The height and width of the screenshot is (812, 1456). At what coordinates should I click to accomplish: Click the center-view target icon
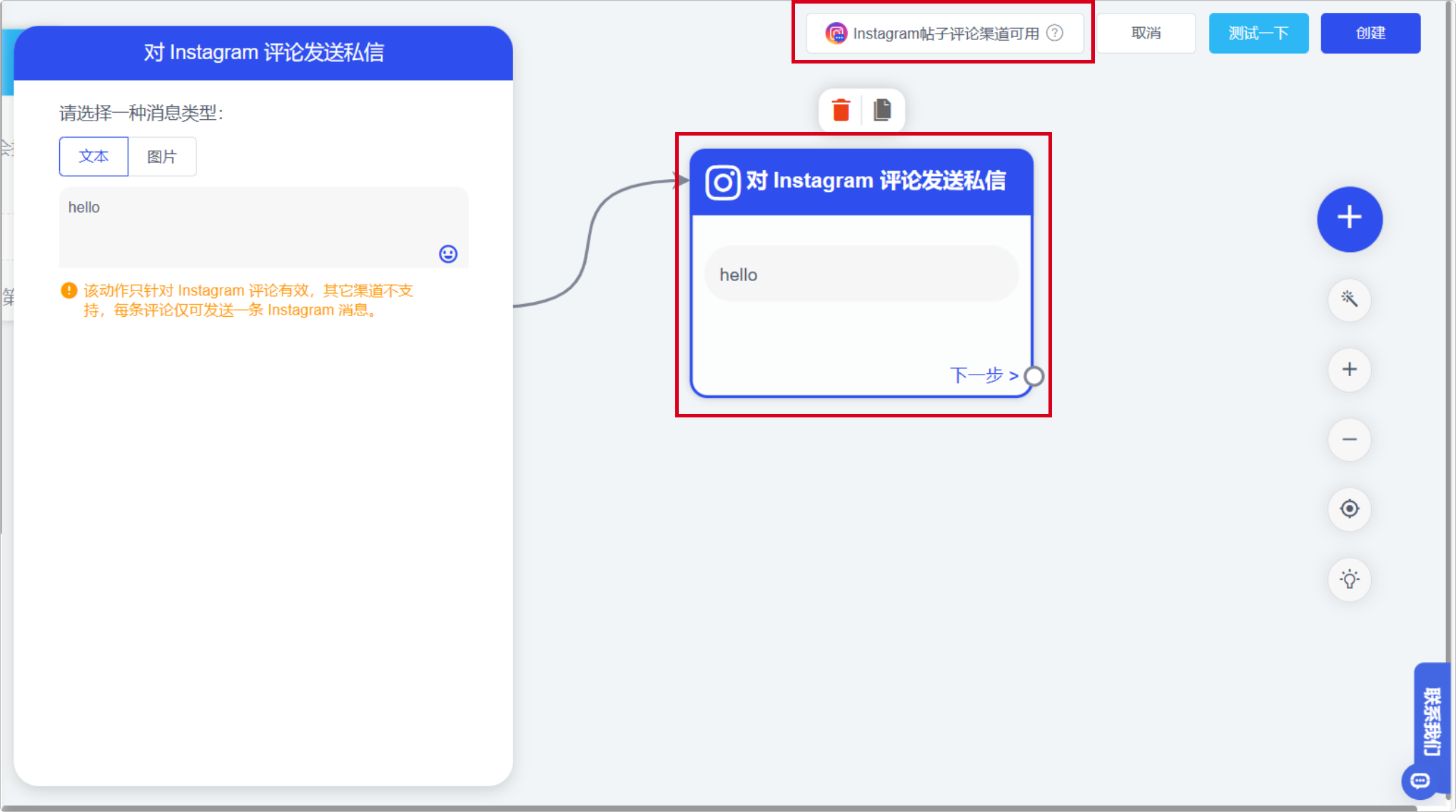click(1349, 509)
